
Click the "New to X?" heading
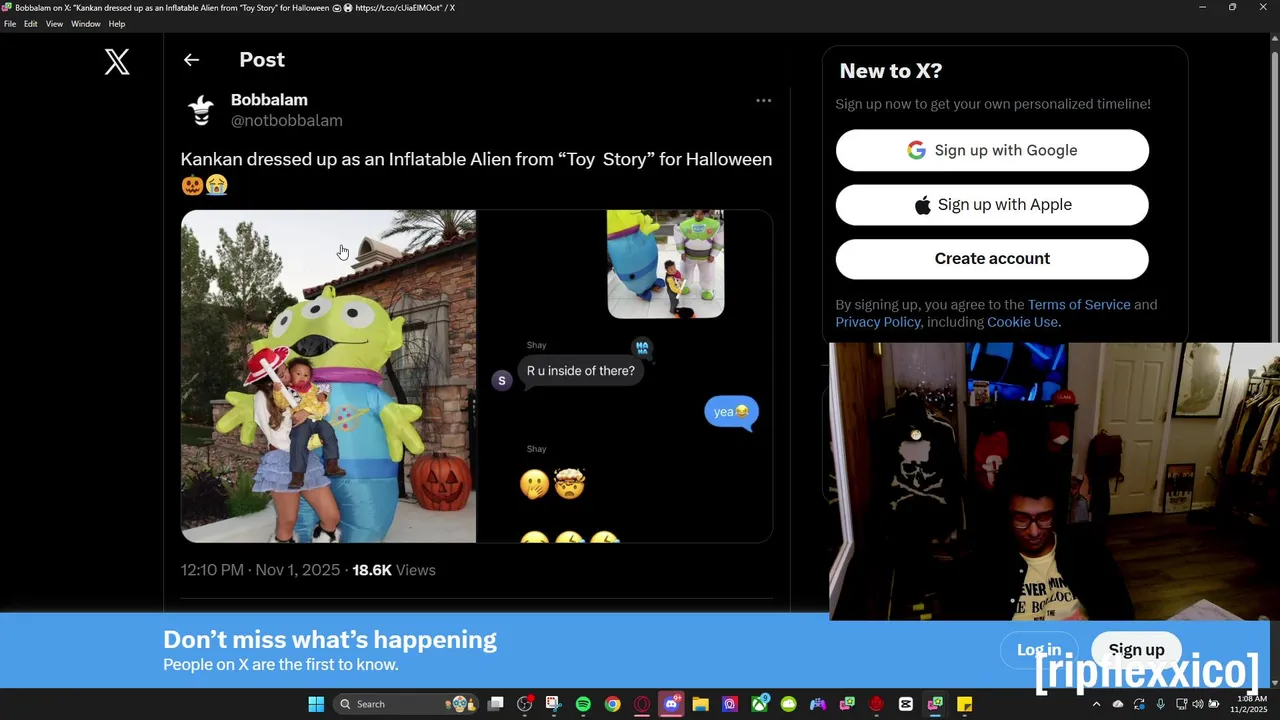coord(891,71)
